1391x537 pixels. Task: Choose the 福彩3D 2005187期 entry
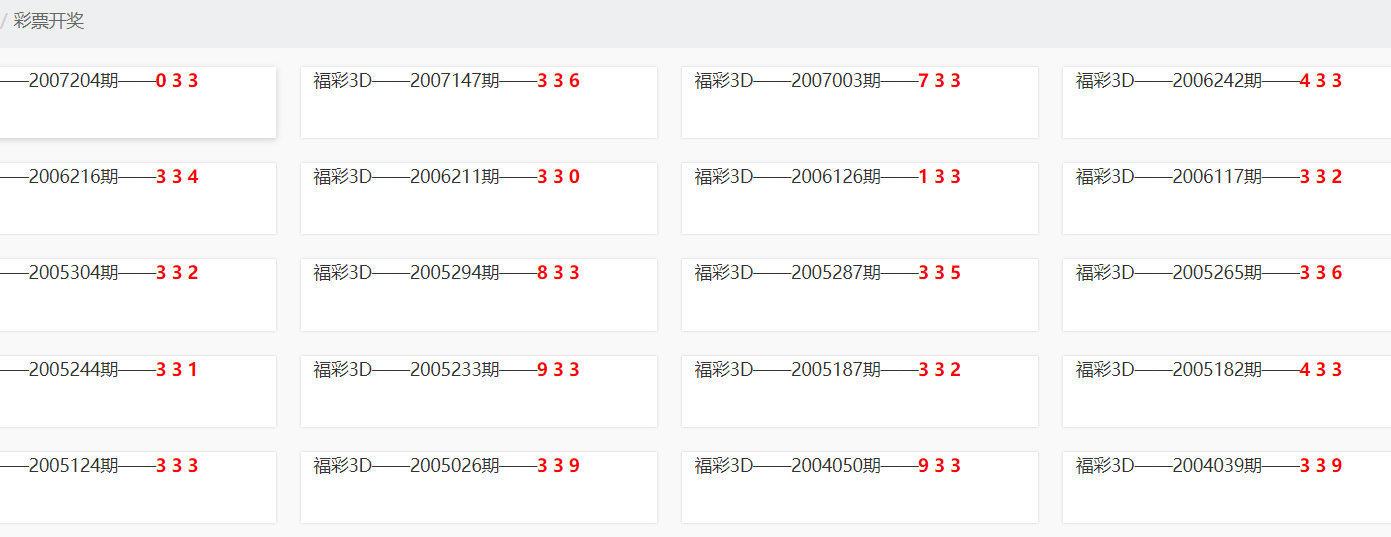[x=860, y=391]
